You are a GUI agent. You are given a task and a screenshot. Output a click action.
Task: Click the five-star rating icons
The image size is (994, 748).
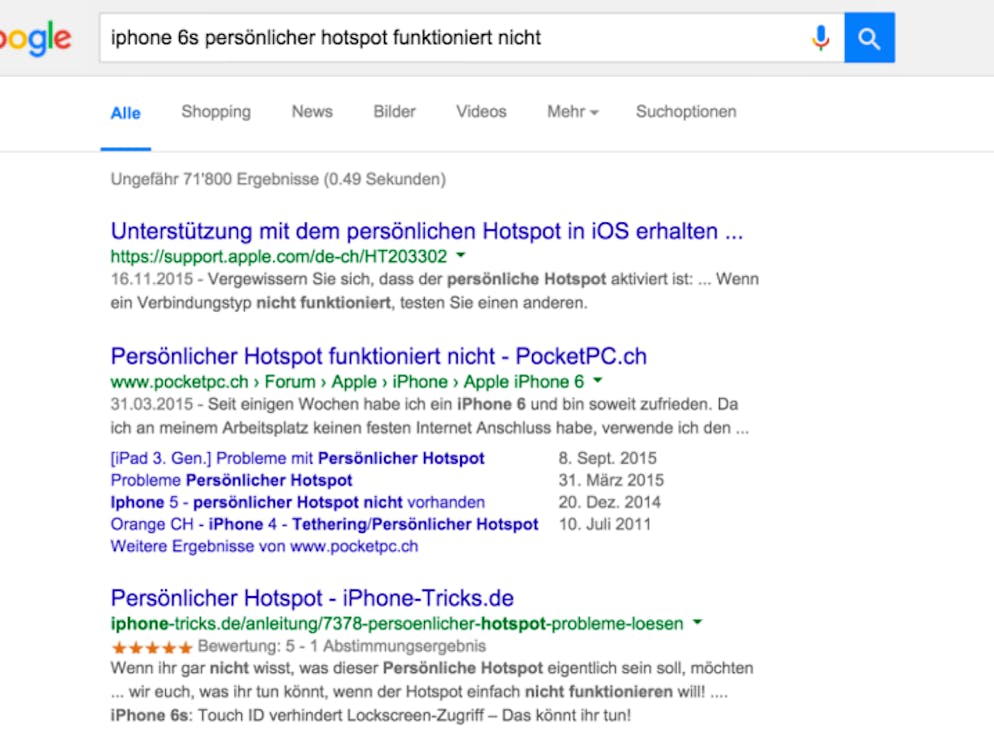pos(152,647)
